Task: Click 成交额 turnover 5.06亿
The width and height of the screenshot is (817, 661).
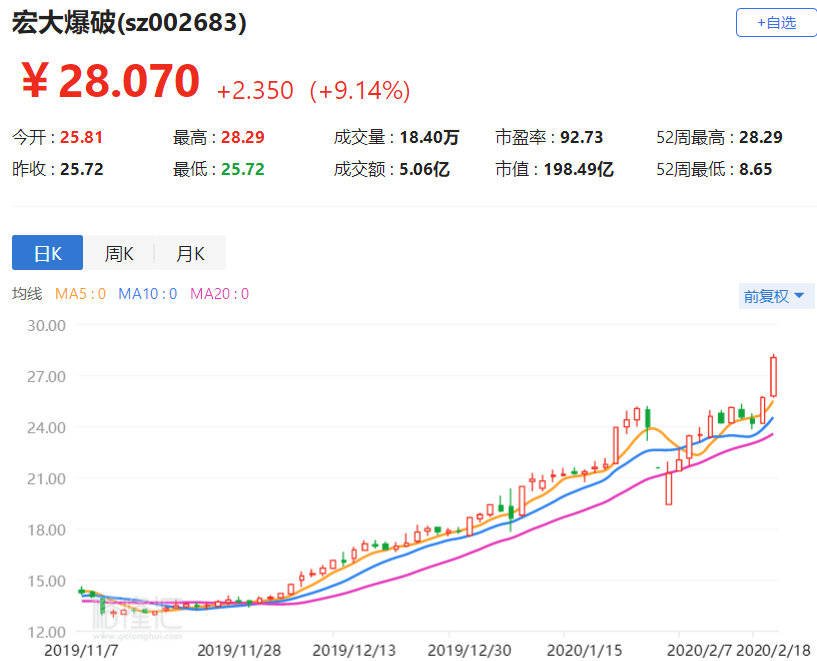Action: pyautogui.click(x=425, y=169)
